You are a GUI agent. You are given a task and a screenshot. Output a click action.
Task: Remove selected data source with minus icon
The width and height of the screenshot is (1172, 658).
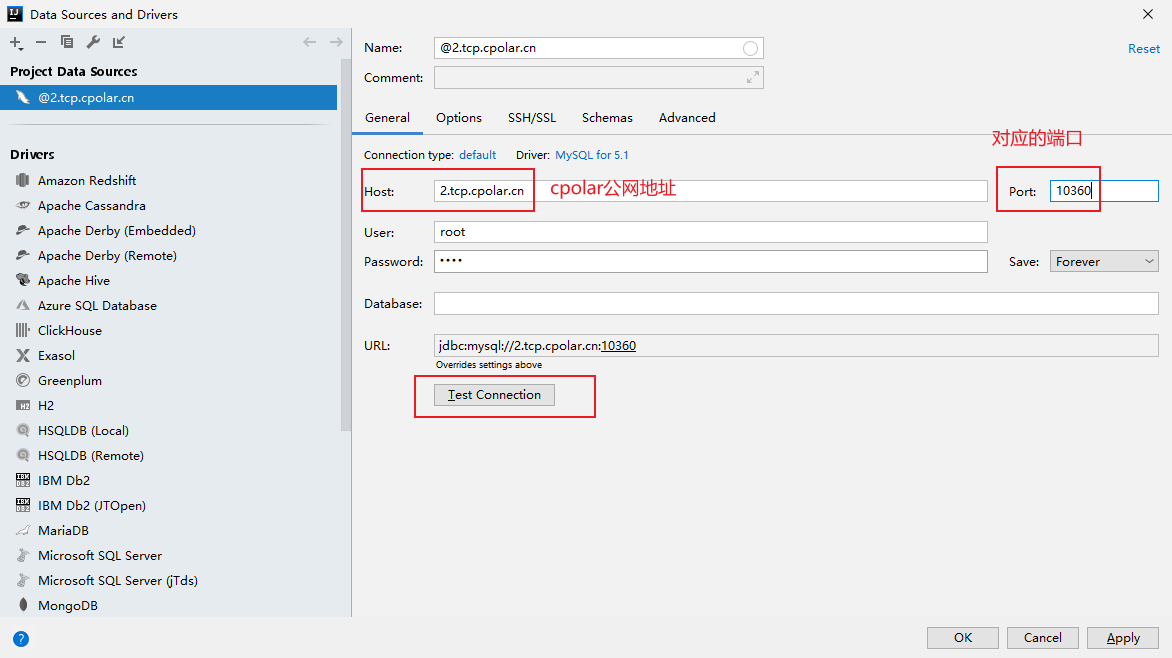point(41,43)
